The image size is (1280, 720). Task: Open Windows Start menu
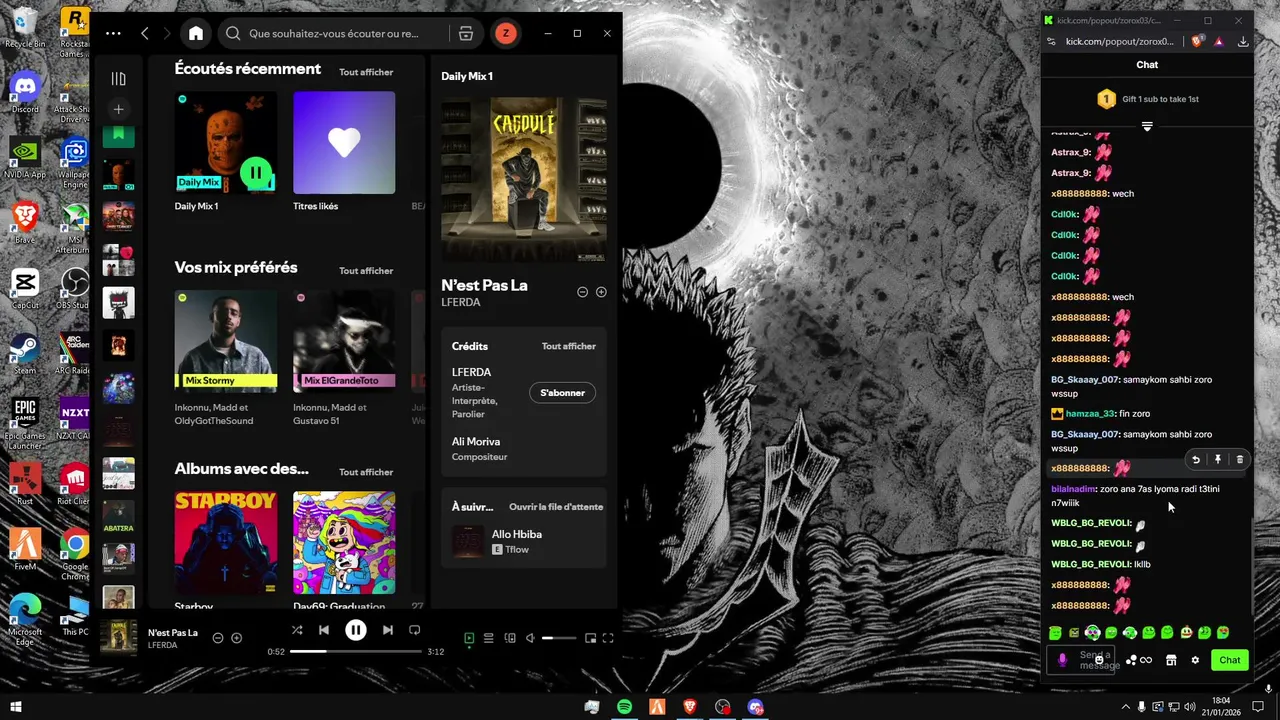coord(16,707)
